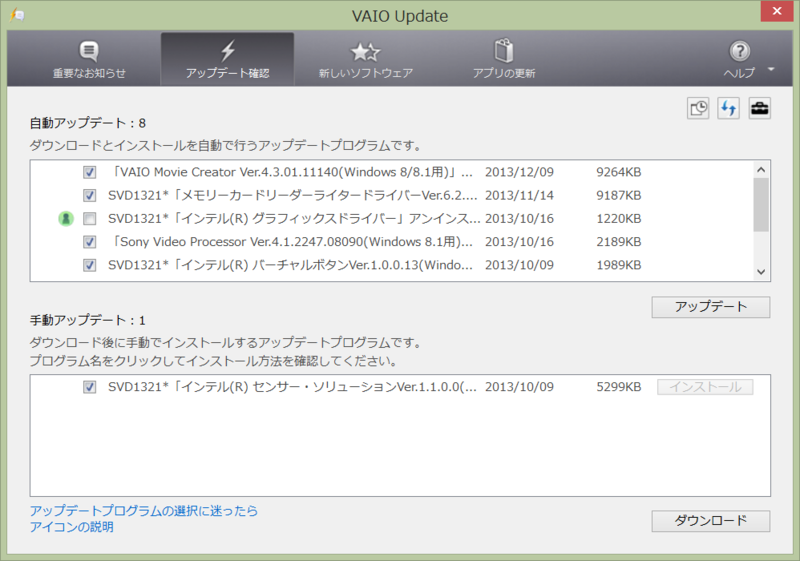The image size is (800, 561).
Task: Click the インストール button
Action: click(x=705, y=387)
